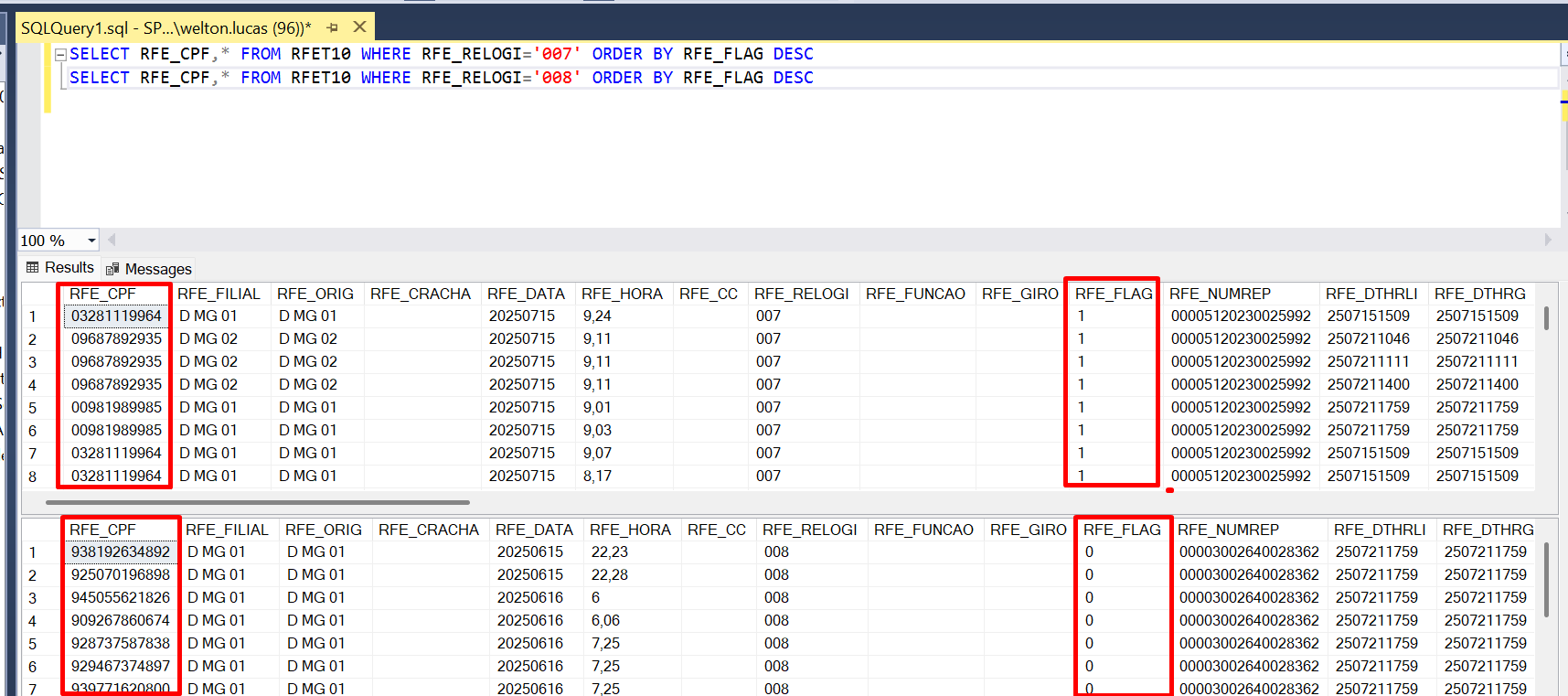Click RFE_FLAG column header in upper grid
Screen dimensions: 1568x696
coord(1114,294)
